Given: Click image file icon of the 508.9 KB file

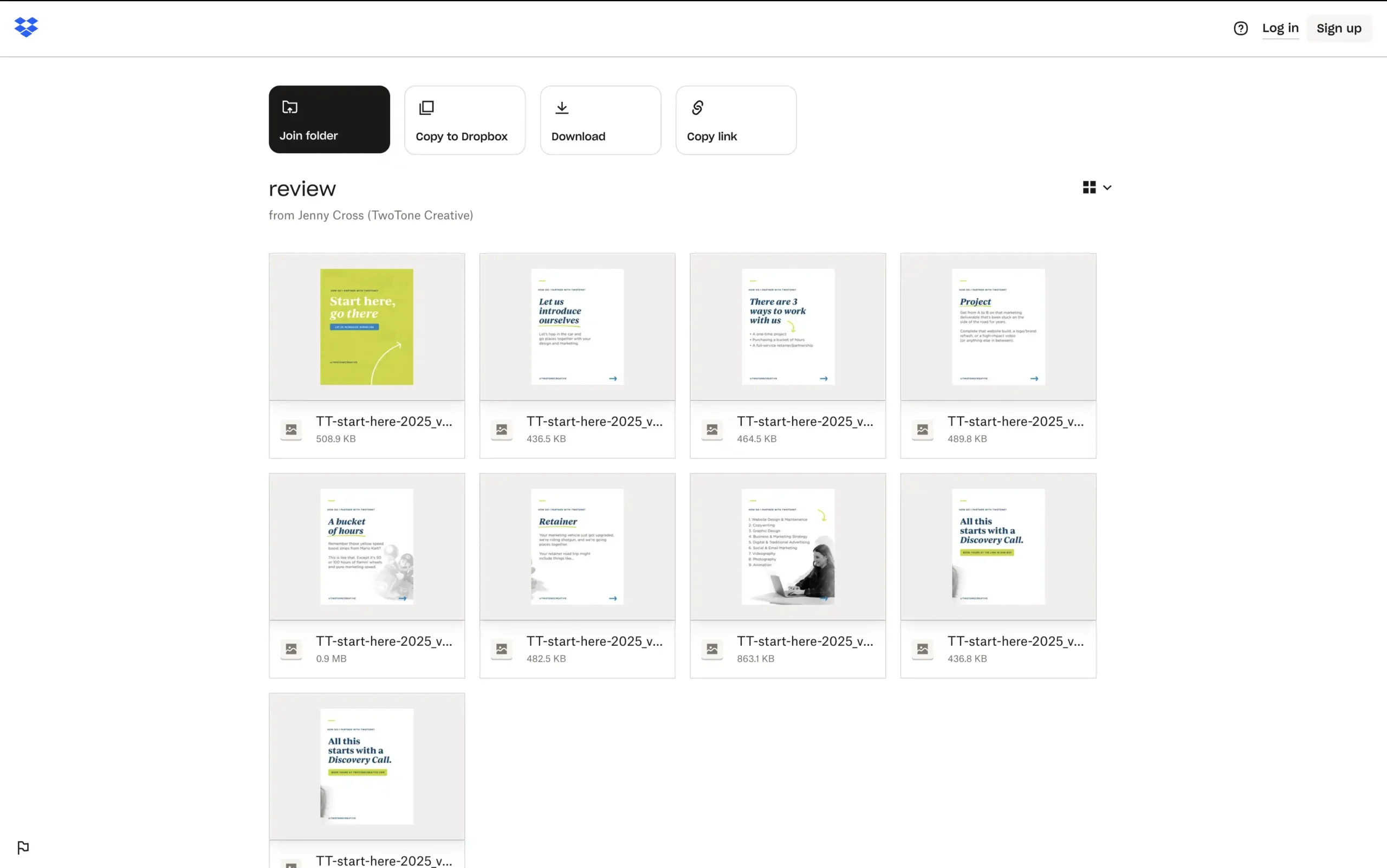Looking at the screenshot, I should click(x=291, y=430).
